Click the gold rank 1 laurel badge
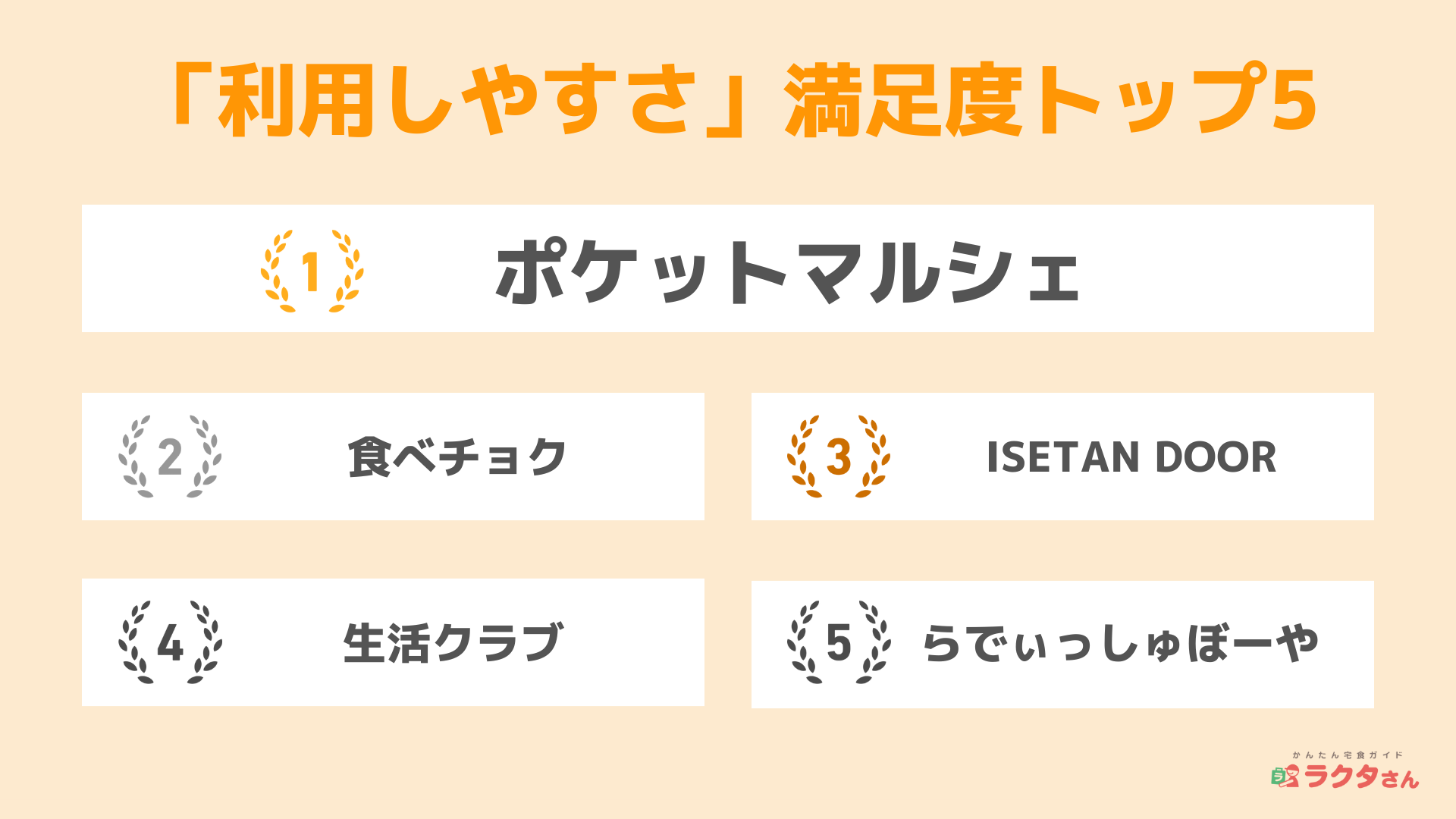Viewport: 1456px width, 819px height. pyautogui.click(x=312, y=271)
